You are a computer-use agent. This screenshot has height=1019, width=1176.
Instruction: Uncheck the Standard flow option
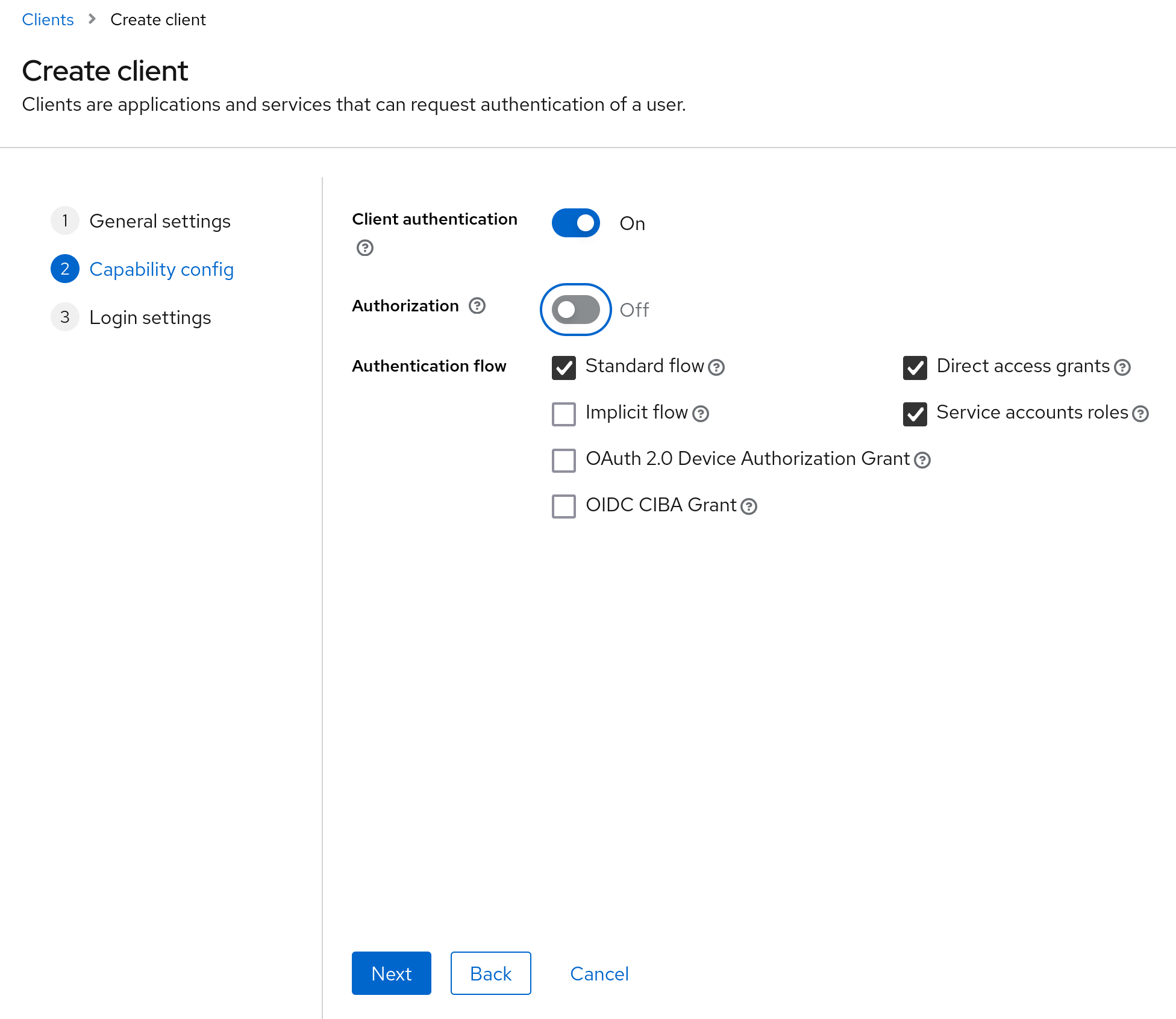pos(563,368)
